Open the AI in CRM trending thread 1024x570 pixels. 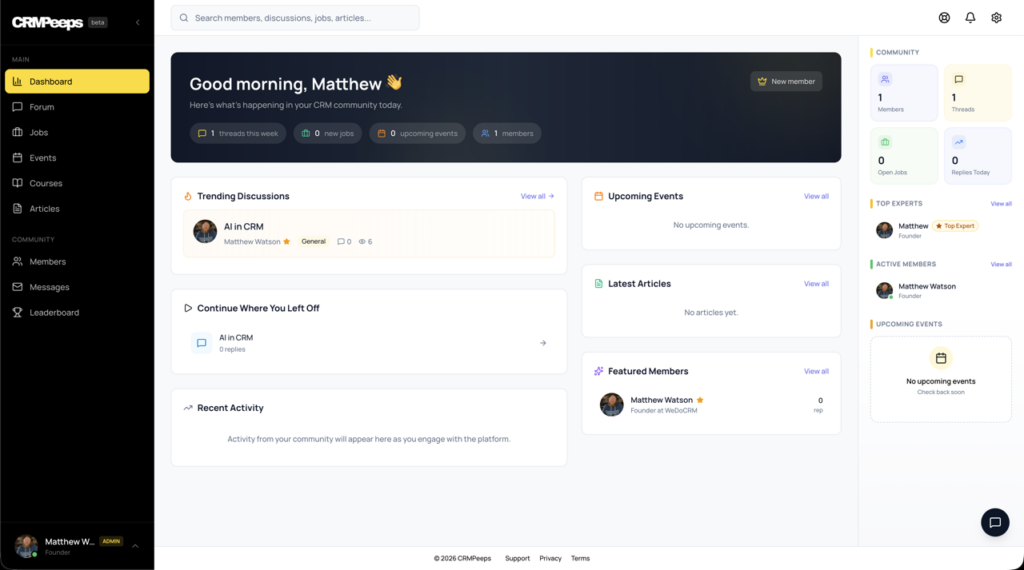tap(244, 227)
